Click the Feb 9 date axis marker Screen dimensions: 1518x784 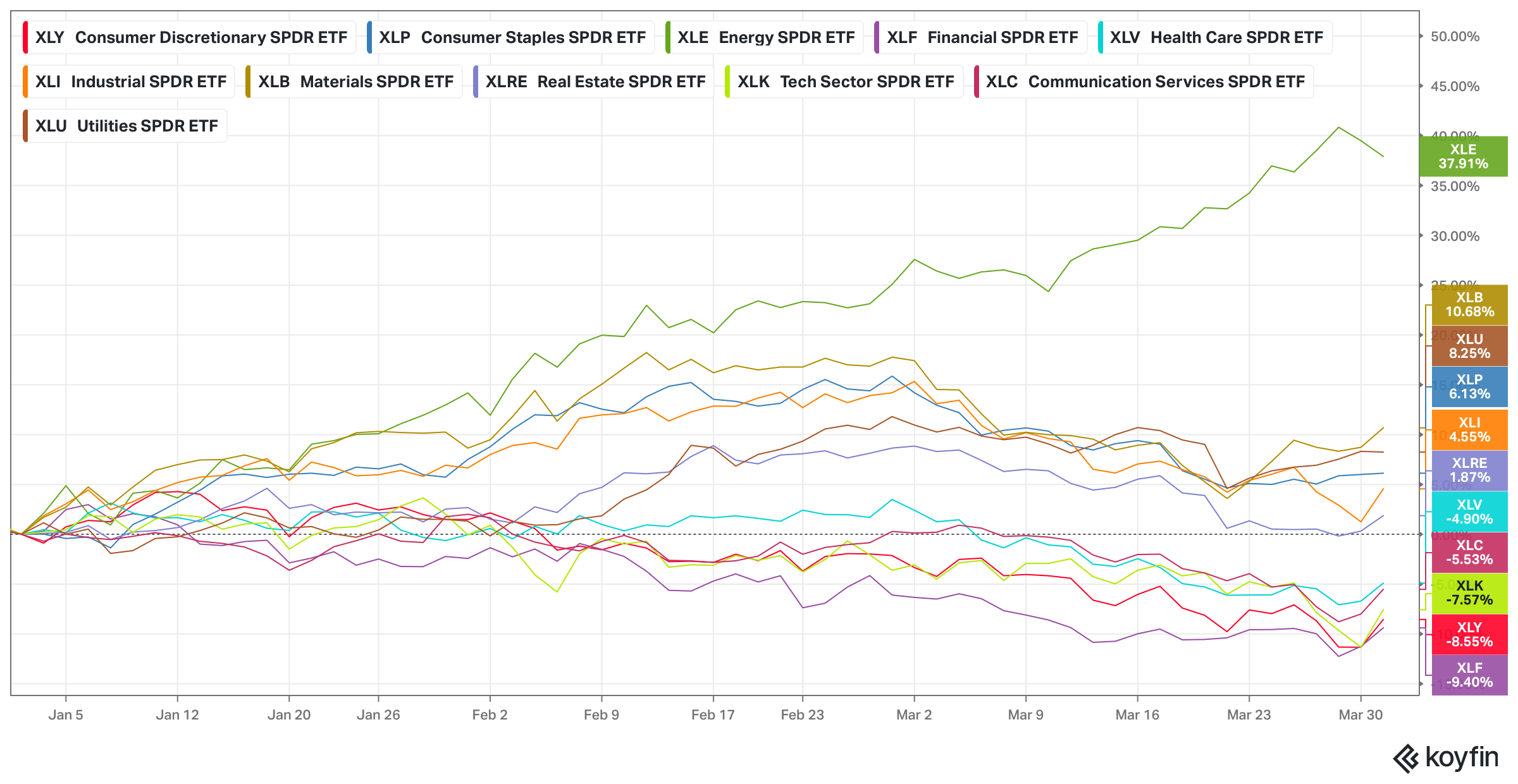click(x=602, y=714)
